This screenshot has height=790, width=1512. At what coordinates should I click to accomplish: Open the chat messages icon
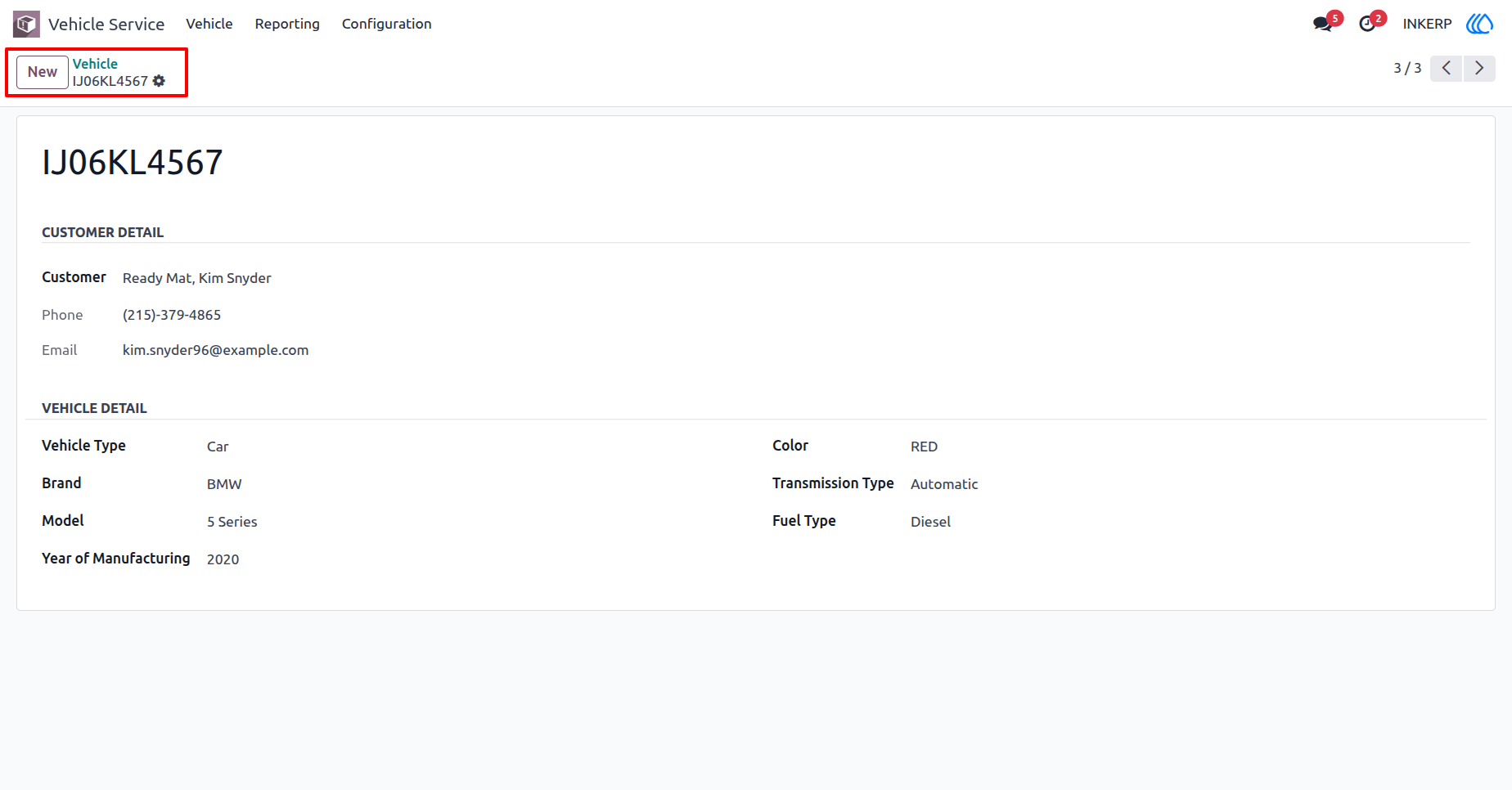(1323, 24)
